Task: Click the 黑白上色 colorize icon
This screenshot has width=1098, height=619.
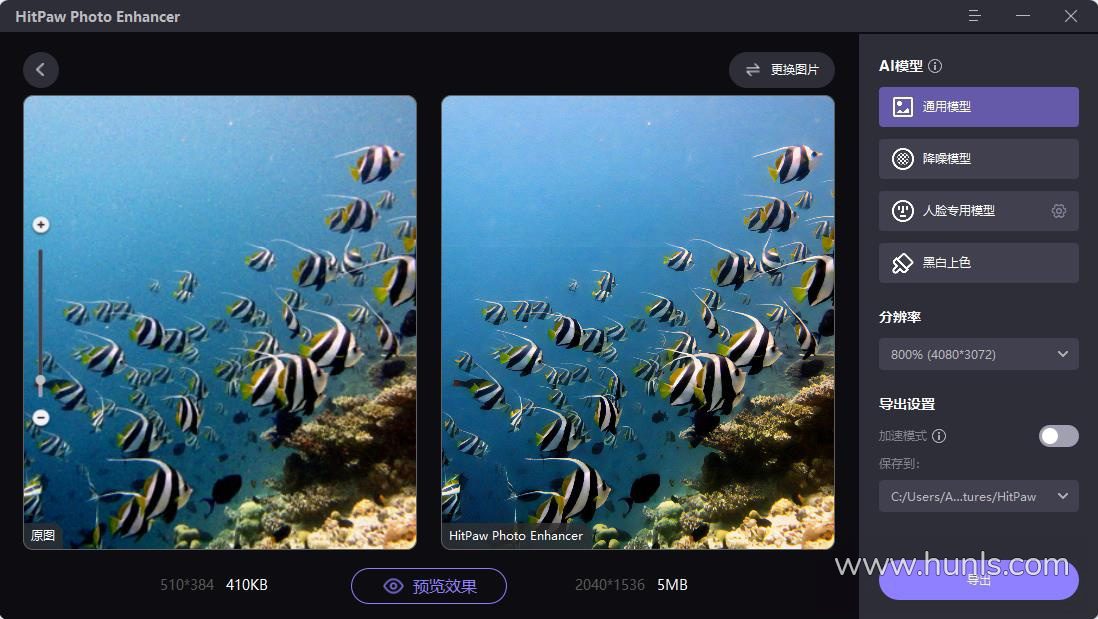Action: tap(903, 263)
